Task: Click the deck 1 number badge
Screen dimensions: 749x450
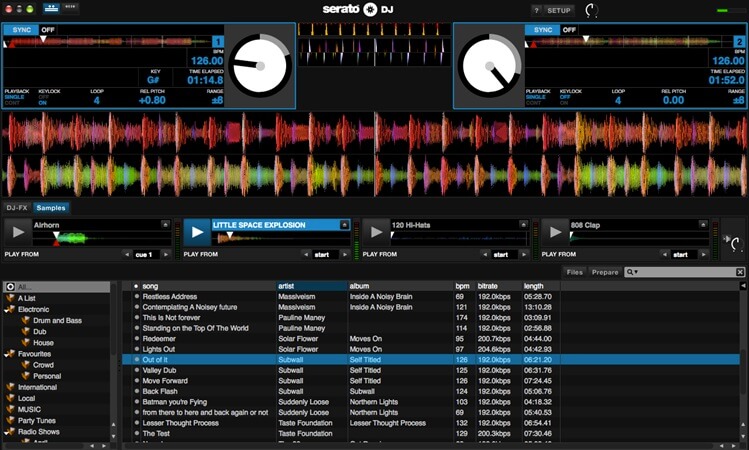Action: click(218, 42)
